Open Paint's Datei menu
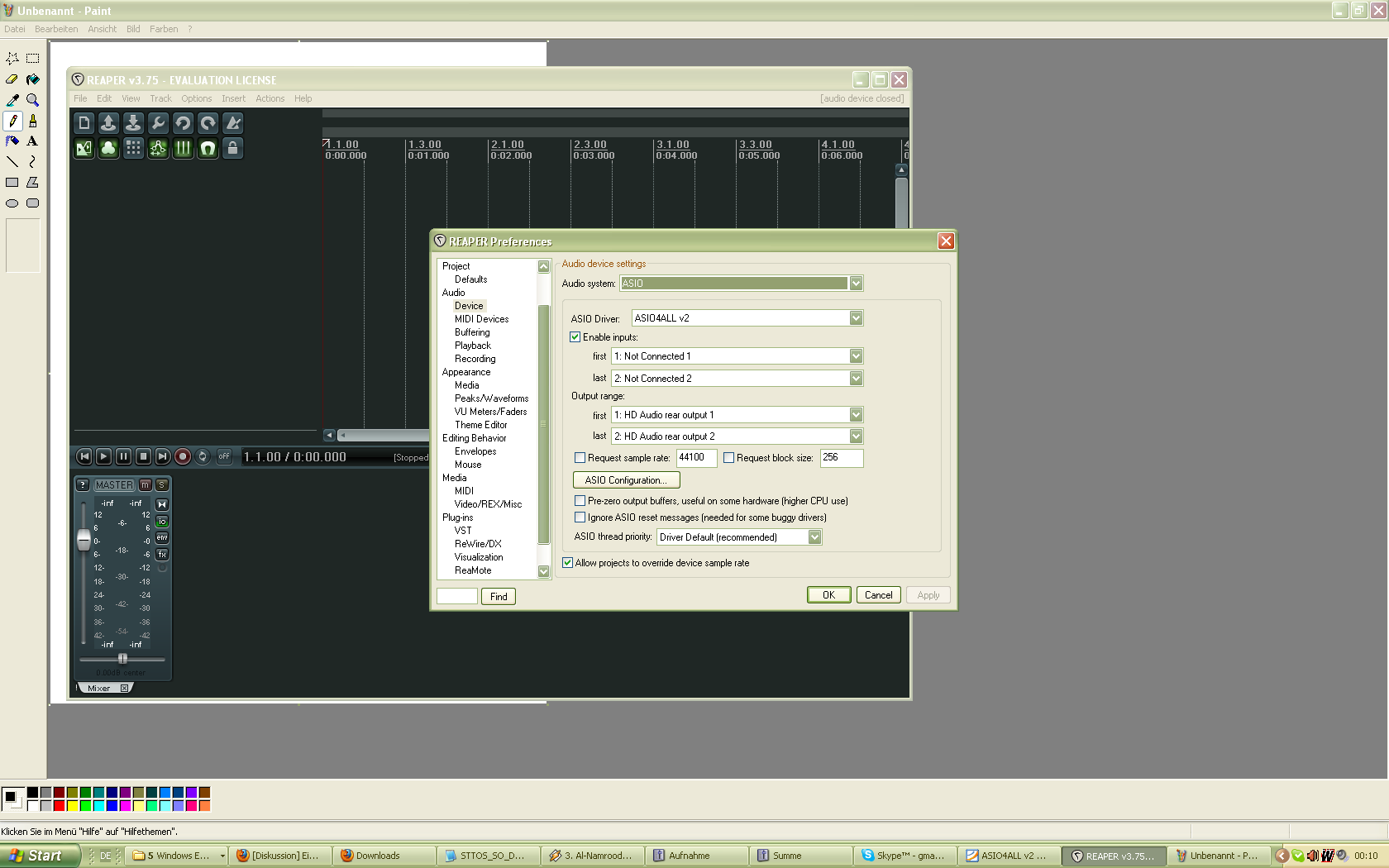1389x868 pixels. pyautogui.click(x=15, y=29)
